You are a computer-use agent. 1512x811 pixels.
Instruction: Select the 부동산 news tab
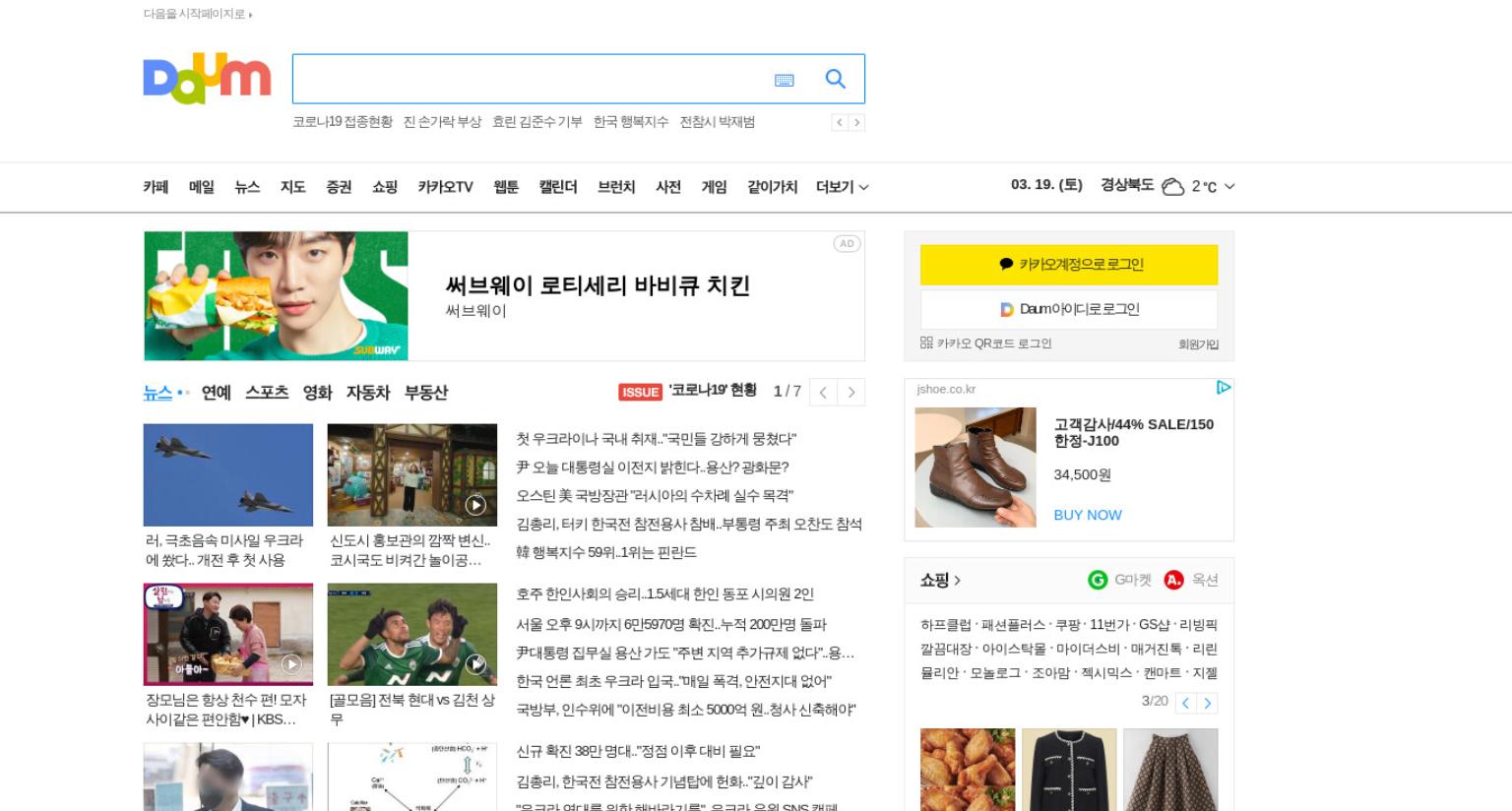(x=426, y=393)
